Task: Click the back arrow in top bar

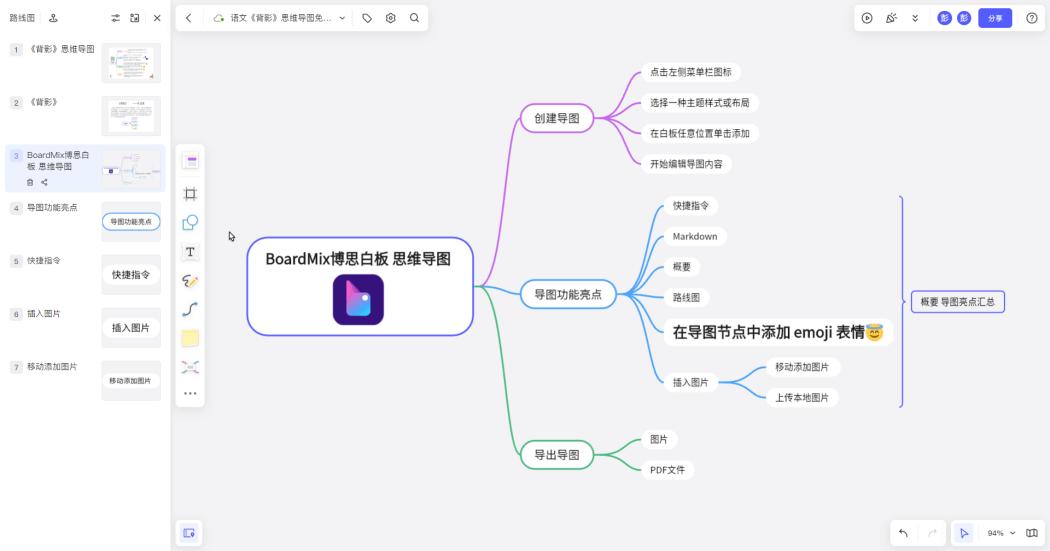Action: tap(189, 18)
